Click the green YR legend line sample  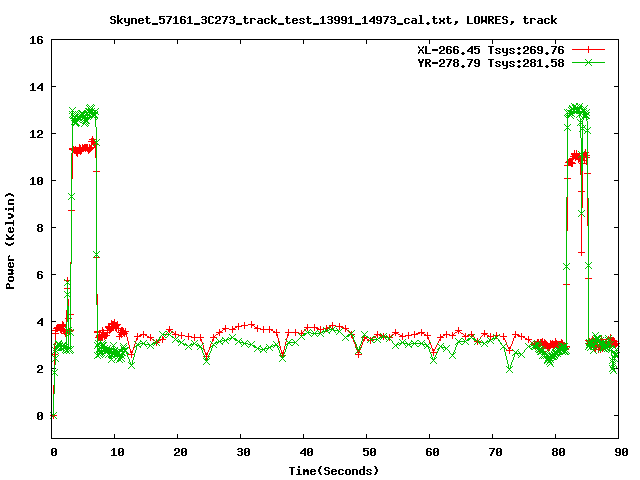click(588, 62)
